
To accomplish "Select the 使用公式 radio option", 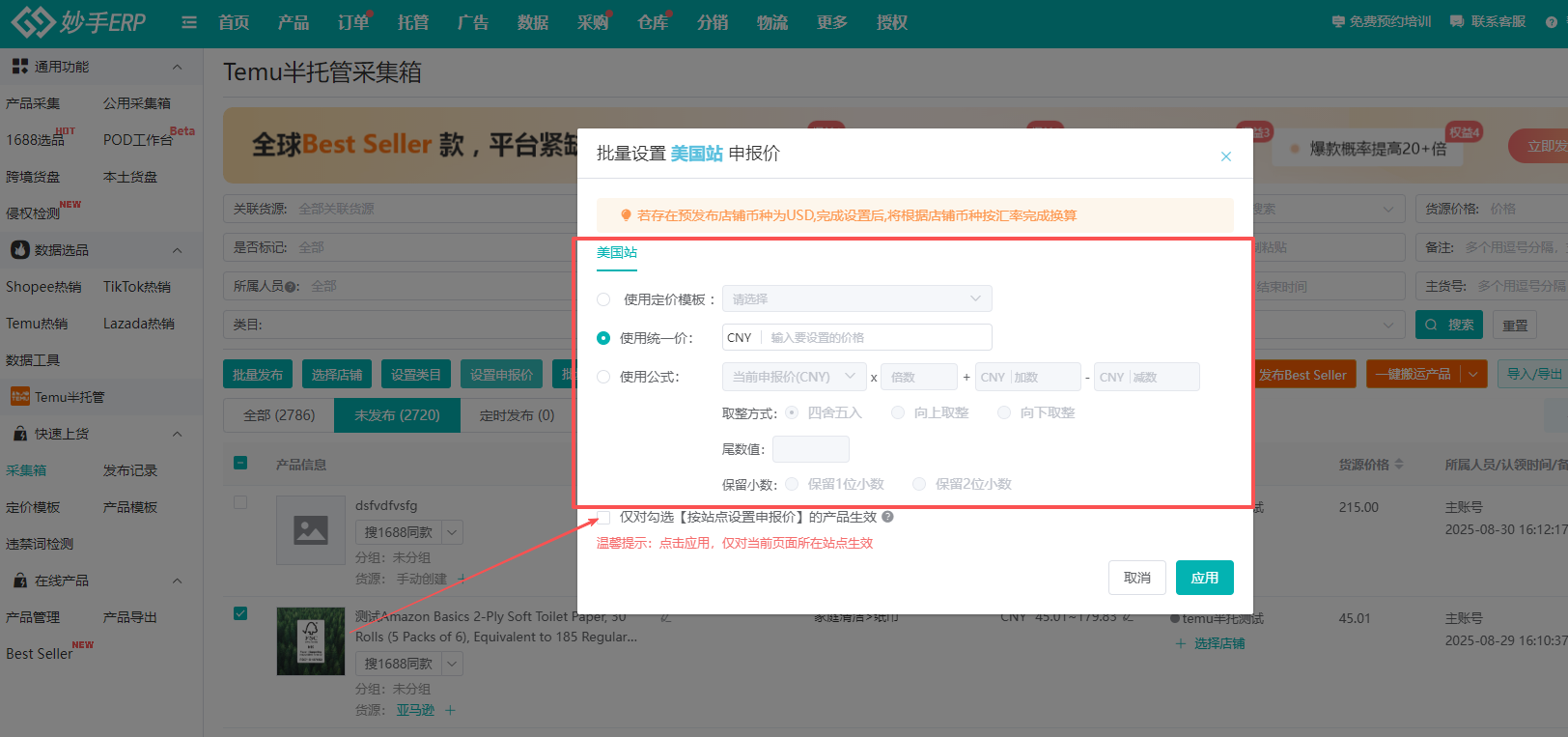I will coord(603,377).
